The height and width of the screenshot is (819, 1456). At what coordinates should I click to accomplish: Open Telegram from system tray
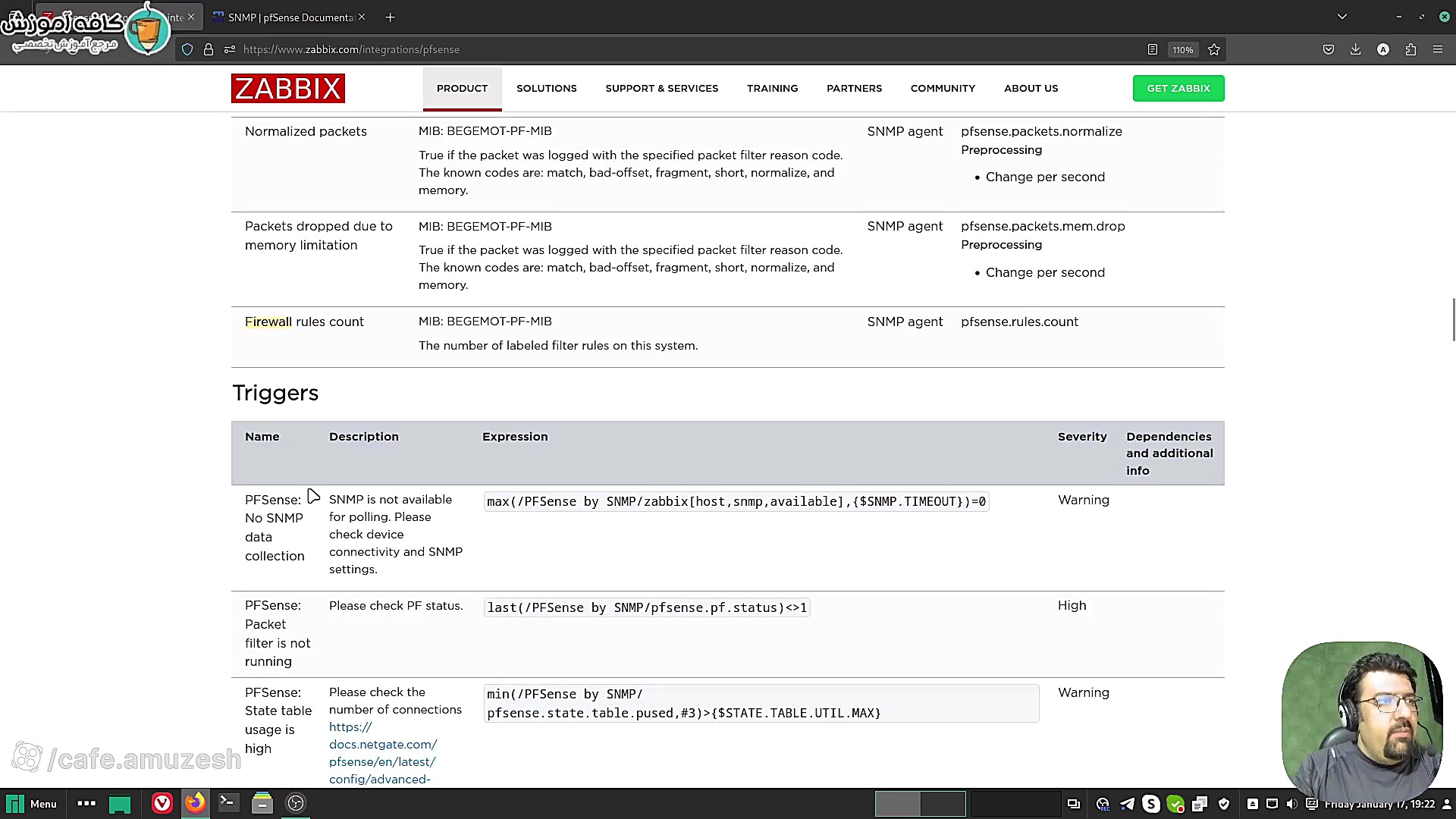pyautogui.click(x=1127, y=804)
